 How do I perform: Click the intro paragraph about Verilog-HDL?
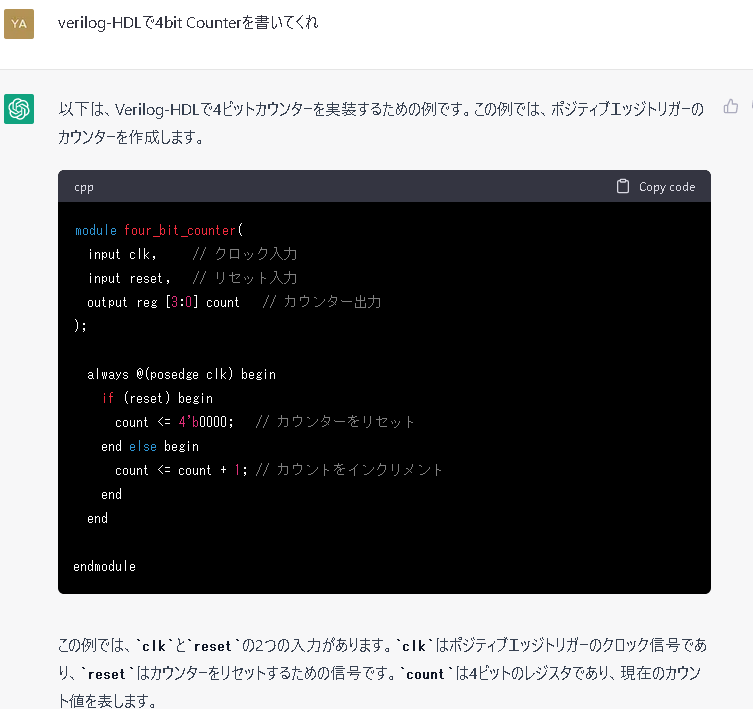click(381, 123)
